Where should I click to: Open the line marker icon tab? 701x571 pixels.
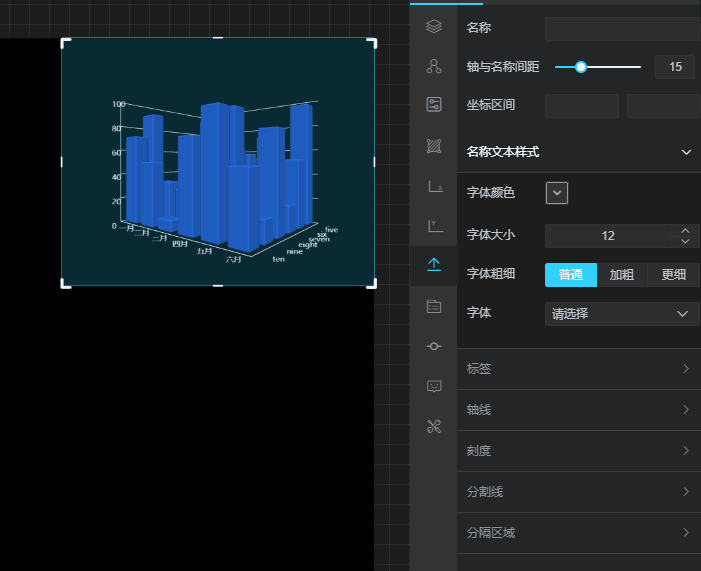(434, 346)
